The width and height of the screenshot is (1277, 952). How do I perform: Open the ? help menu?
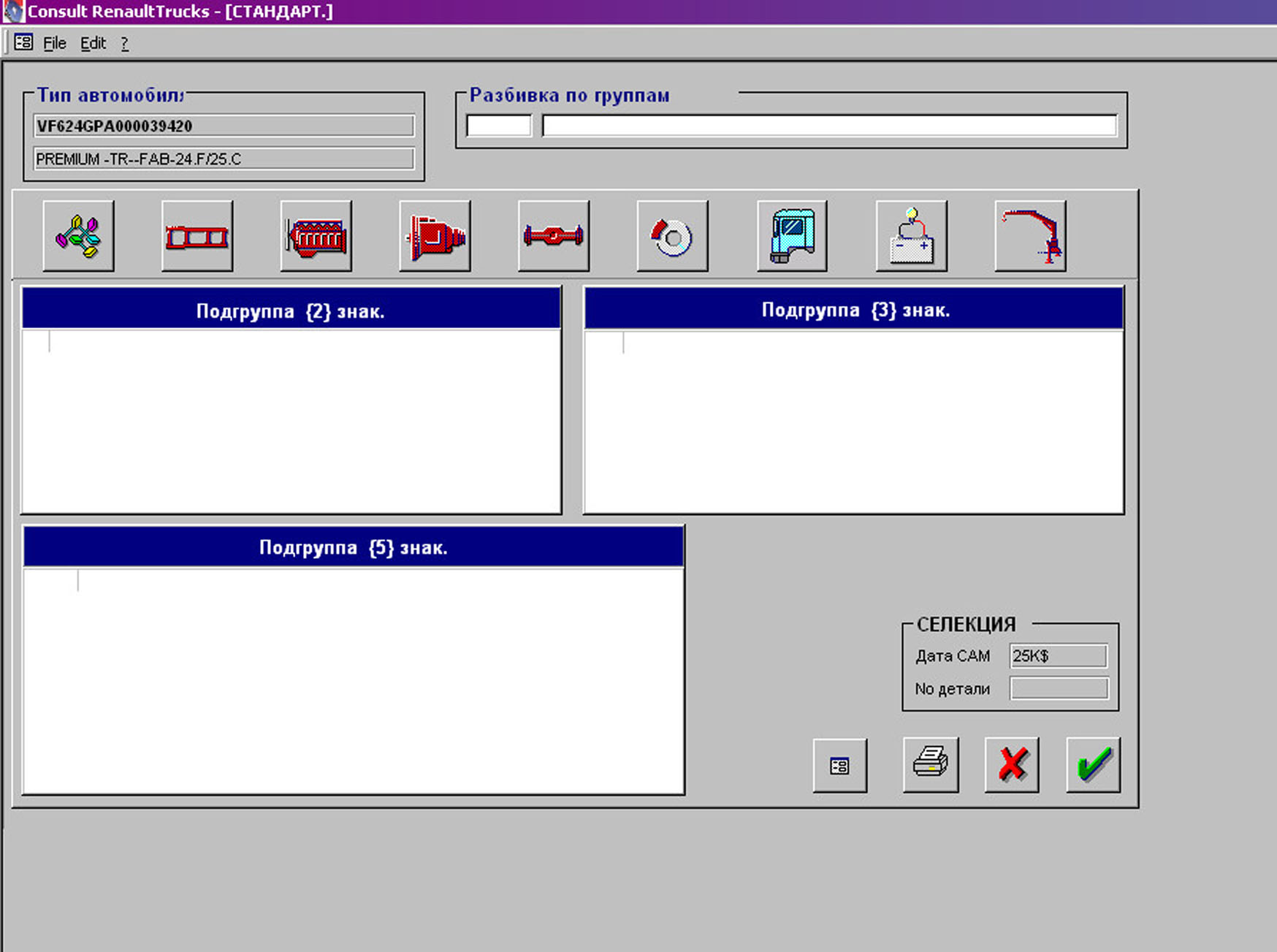pos(125,43)
